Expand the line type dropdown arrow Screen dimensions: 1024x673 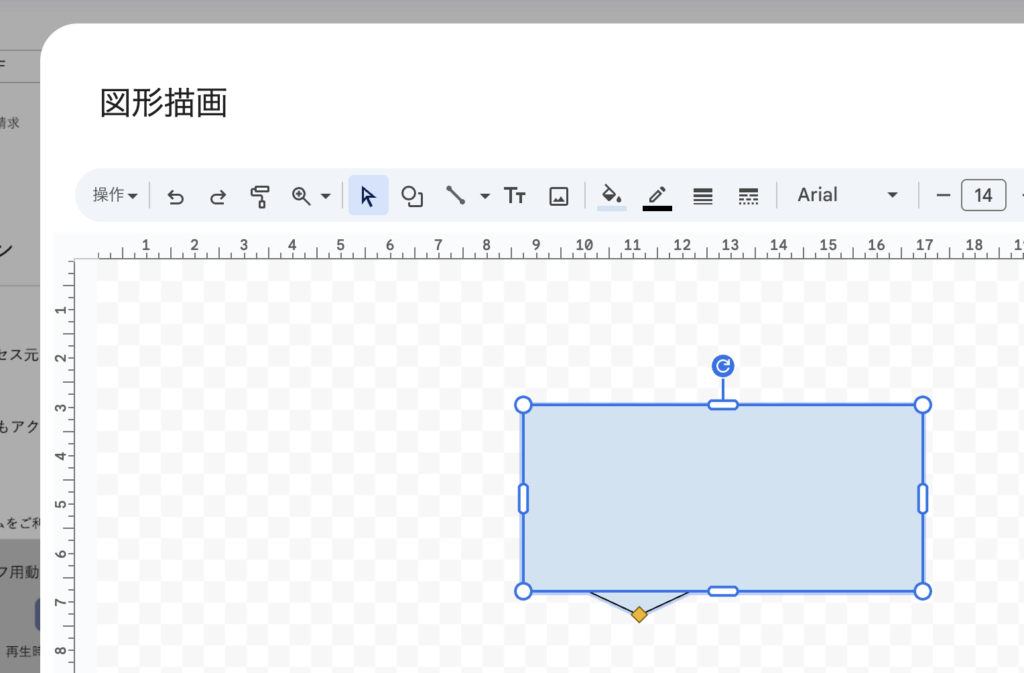485,196
